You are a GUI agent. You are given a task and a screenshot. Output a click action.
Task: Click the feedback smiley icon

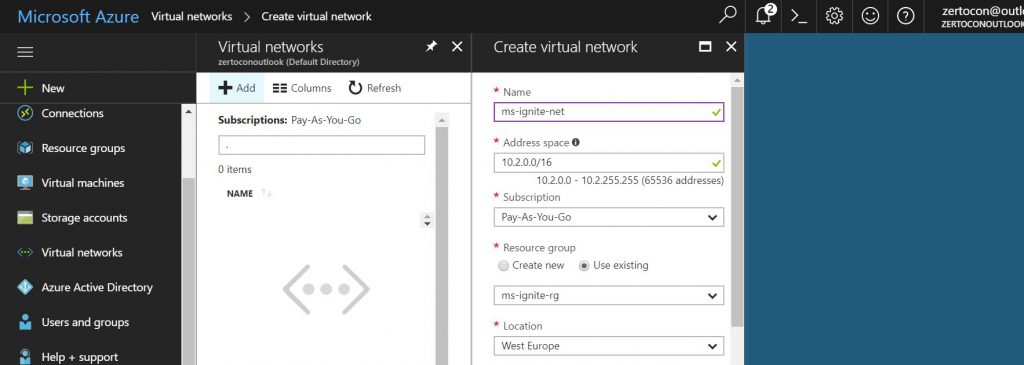coord(870,16)
